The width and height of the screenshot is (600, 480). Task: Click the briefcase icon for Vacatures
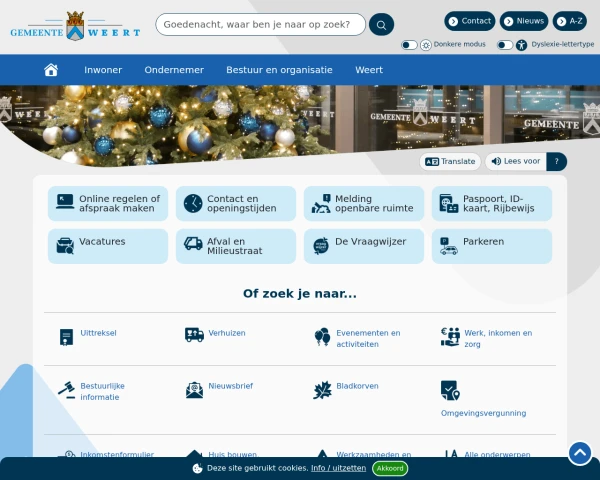point(65,246)
